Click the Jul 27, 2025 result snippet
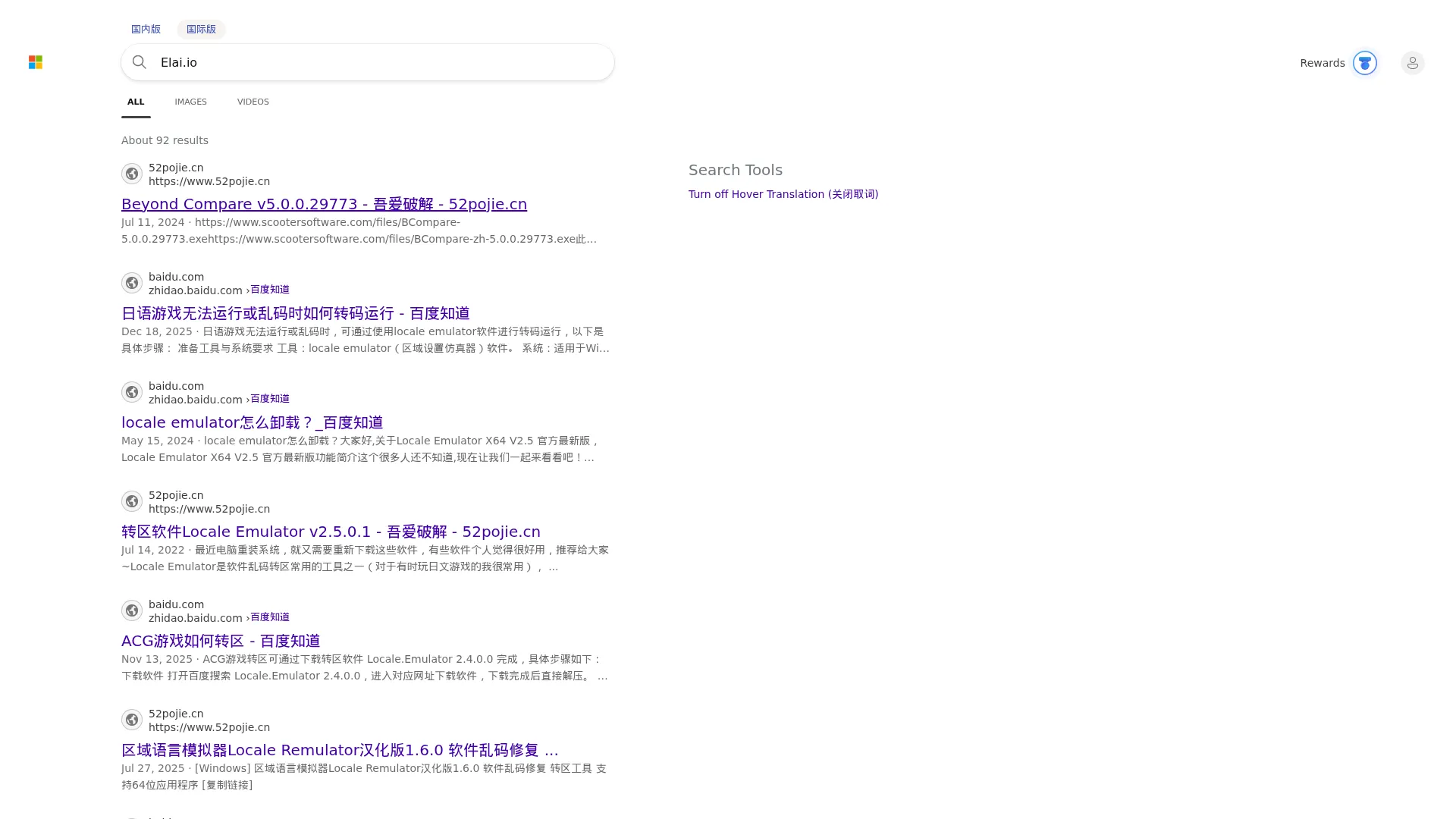The width and height of the screenshot is (1456, 819). click(364, 777)
